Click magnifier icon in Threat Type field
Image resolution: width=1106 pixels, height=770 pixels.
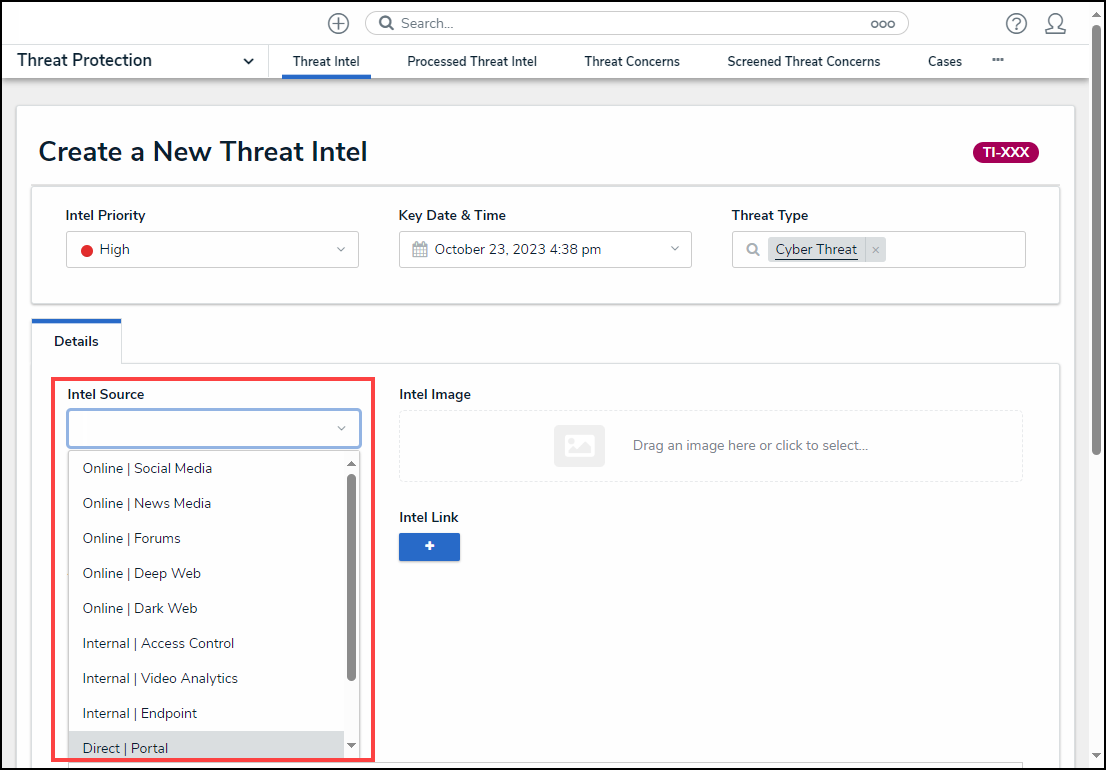(x=752, y=250)
